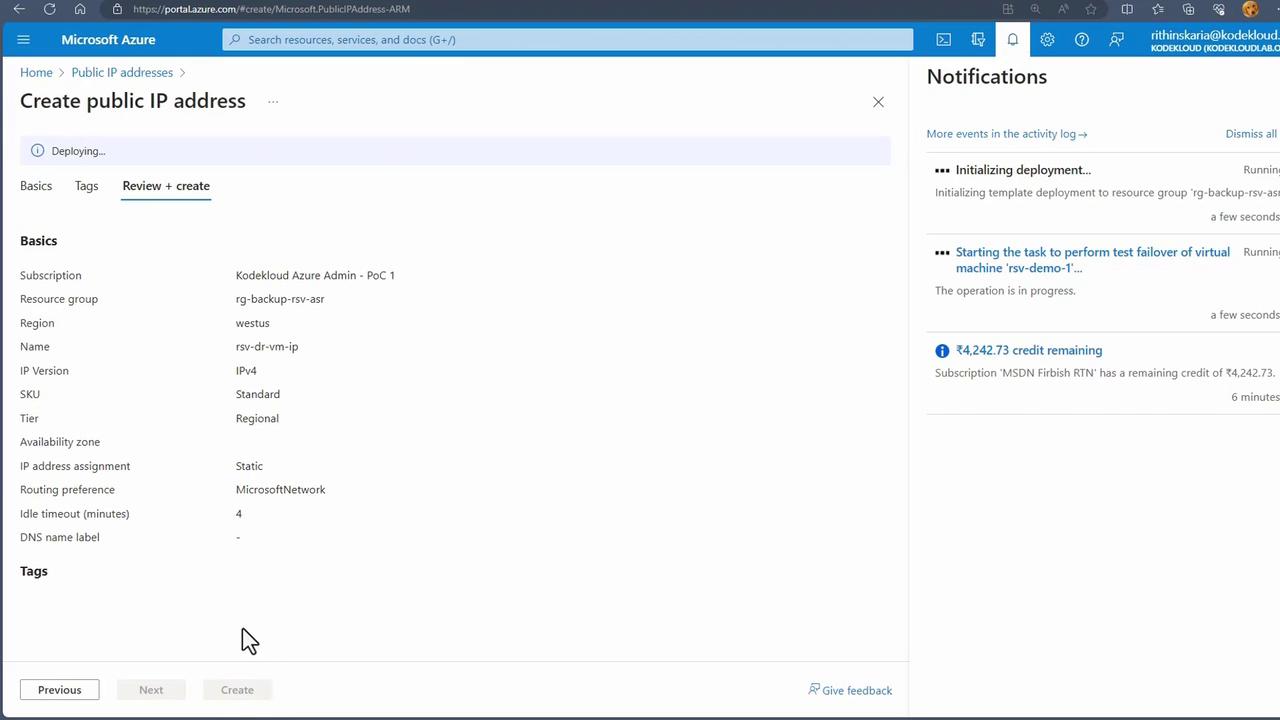Launch Cloud Shell from the top bar

[943, 40]
